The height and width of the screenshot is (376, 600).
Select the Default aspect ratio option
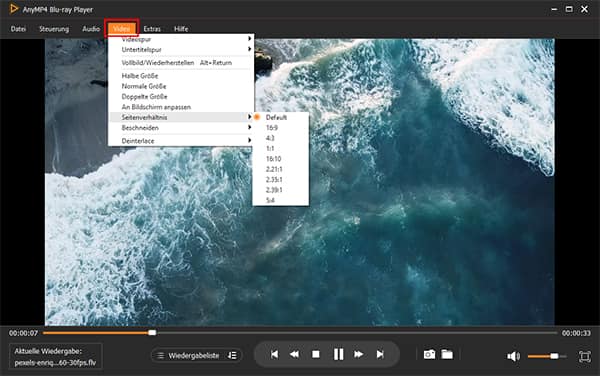click(x=281, y=117)
